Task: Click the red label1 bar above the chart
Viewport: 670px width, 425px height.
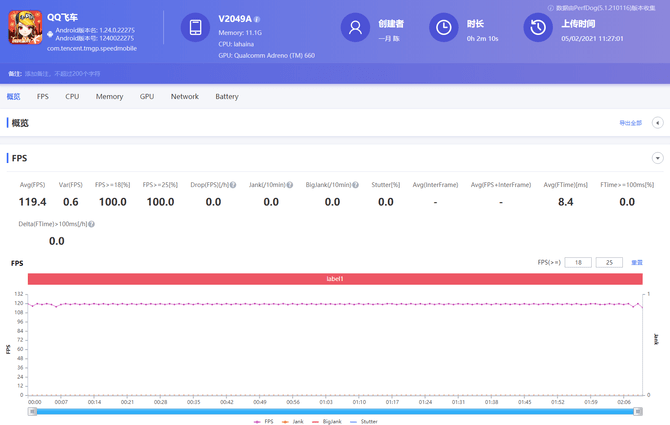Action: [335, 279]
